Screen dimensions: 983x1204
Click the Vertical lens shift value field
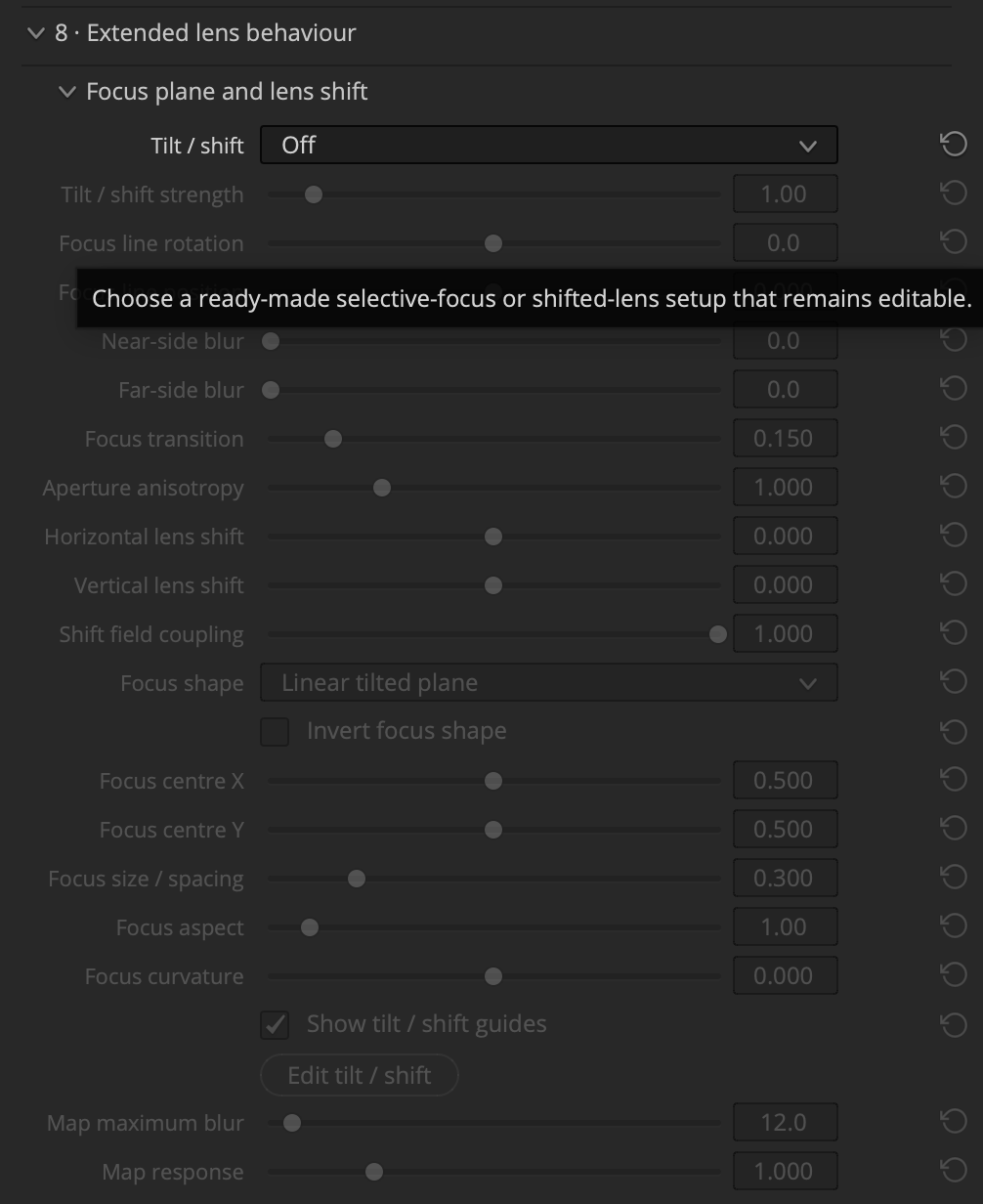[x=786, y=584]
